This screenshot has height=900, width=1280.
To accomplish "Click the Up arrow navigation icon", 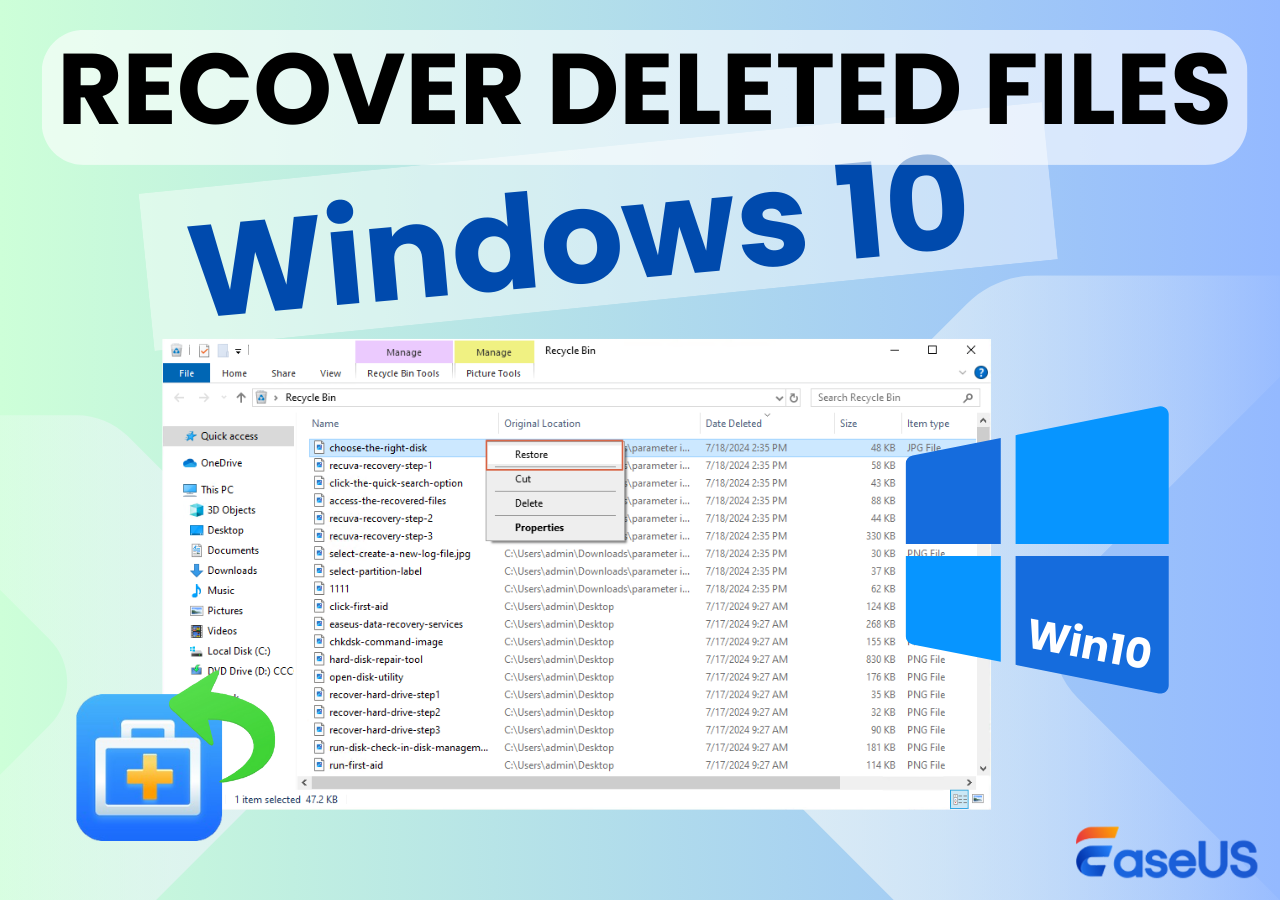I will point(241,398).
